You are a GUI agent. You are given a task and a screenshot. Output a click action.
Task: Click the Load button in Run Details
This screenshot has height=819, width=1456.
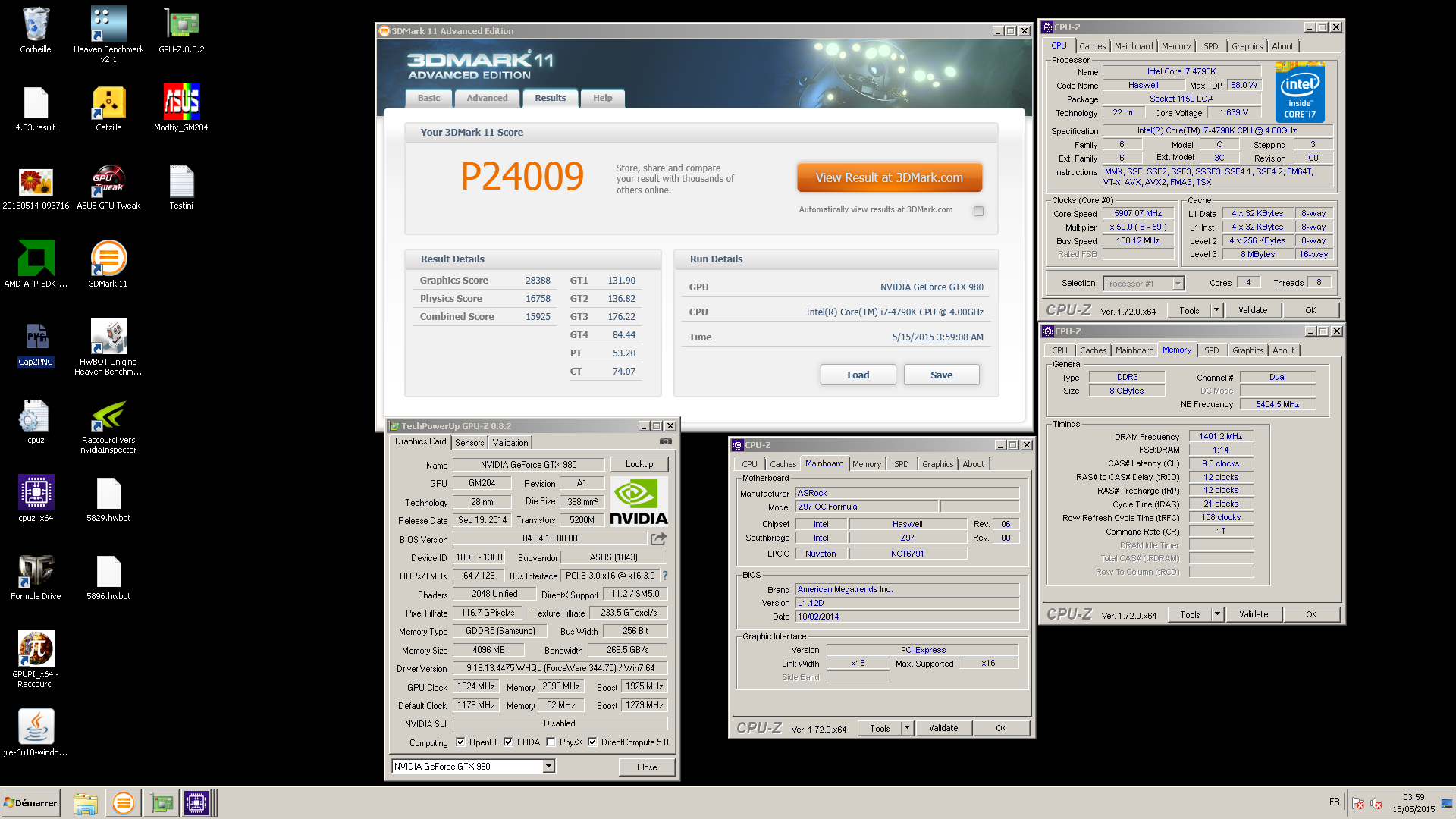pyautogui.click(x=858, y=375)
